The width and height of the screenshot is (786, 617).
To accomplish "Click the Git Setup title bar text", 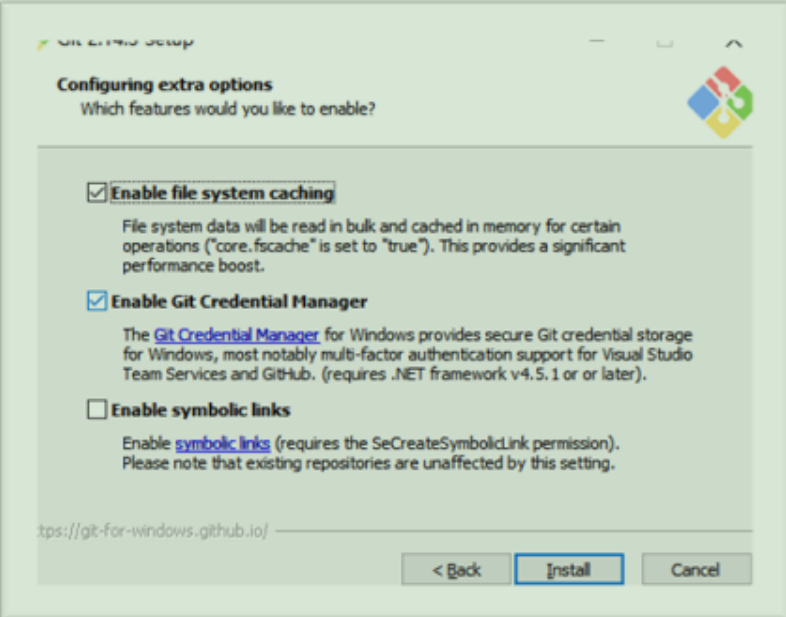I will pyautogui.click(x=125, y=42).
